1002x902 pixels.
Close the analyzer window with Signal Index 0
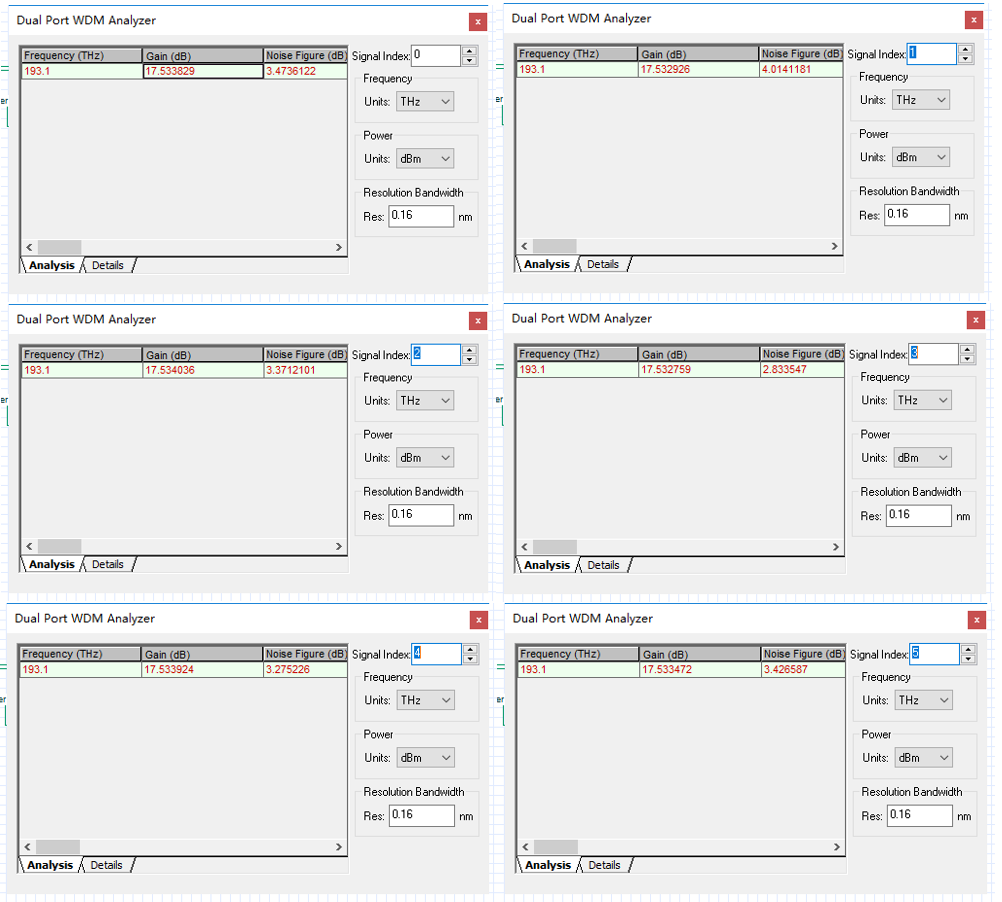click(x=478, y=21)
